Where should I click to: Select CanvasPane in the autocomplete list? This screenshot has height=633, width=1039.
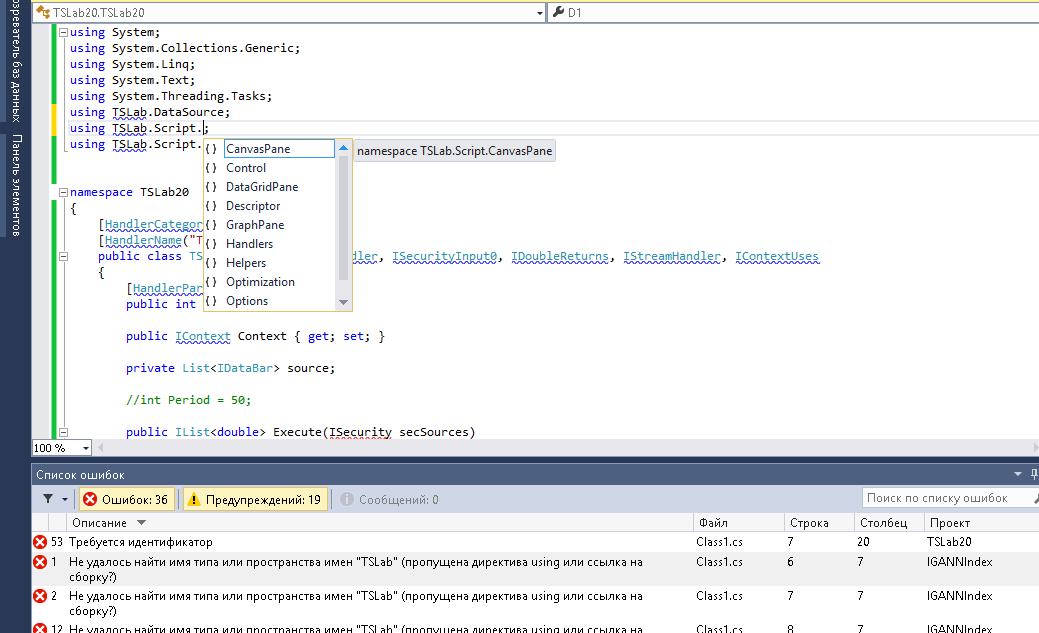(x=258, y=149)
